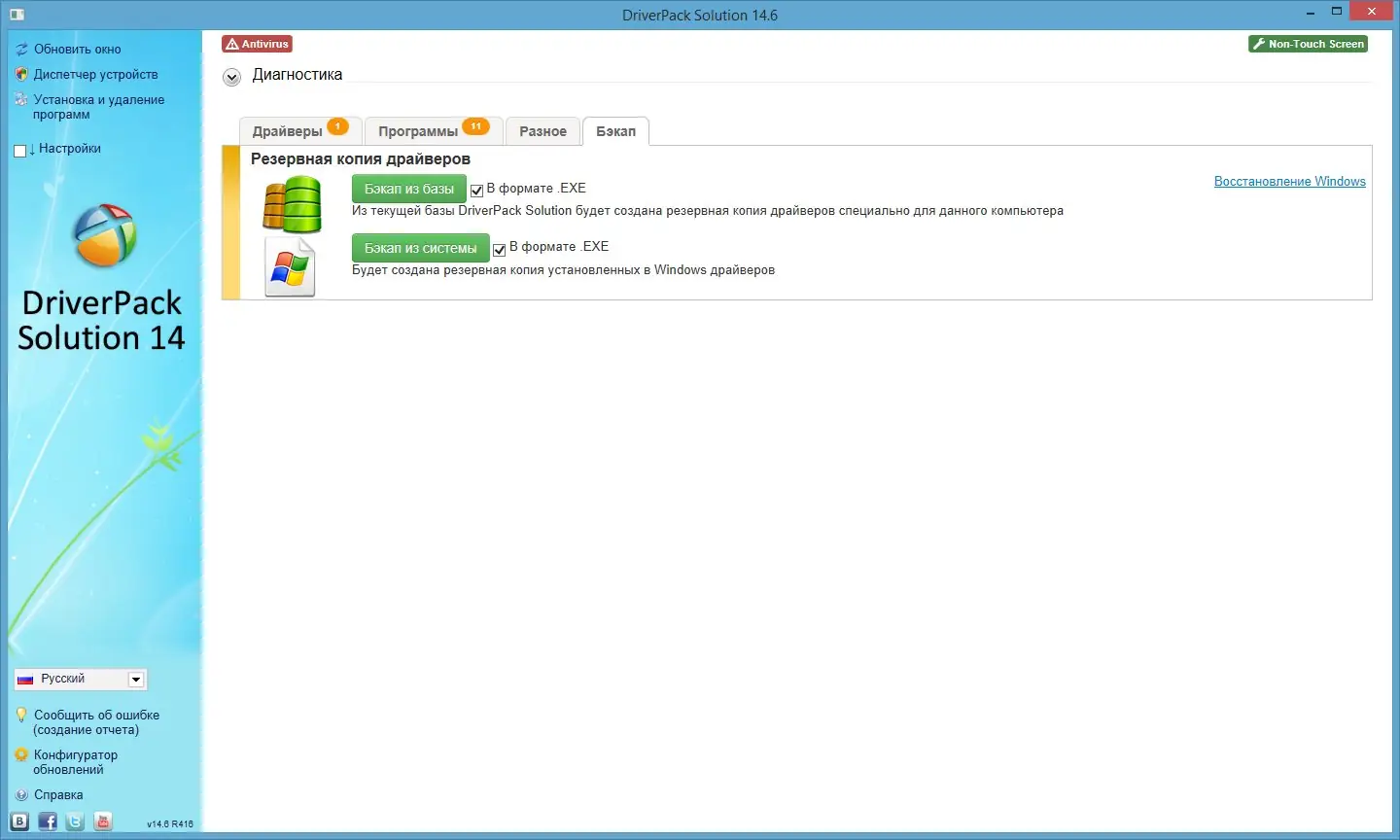The width and height of the screenshot is (1400, 840).
Task: Click the lightbulb icon for Сообщить об ошибке
Action: point(21,715)
